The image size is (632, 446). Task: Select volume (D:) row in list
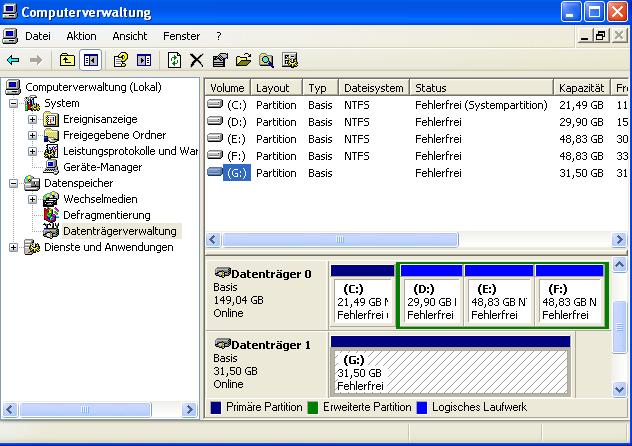(417, 122)
